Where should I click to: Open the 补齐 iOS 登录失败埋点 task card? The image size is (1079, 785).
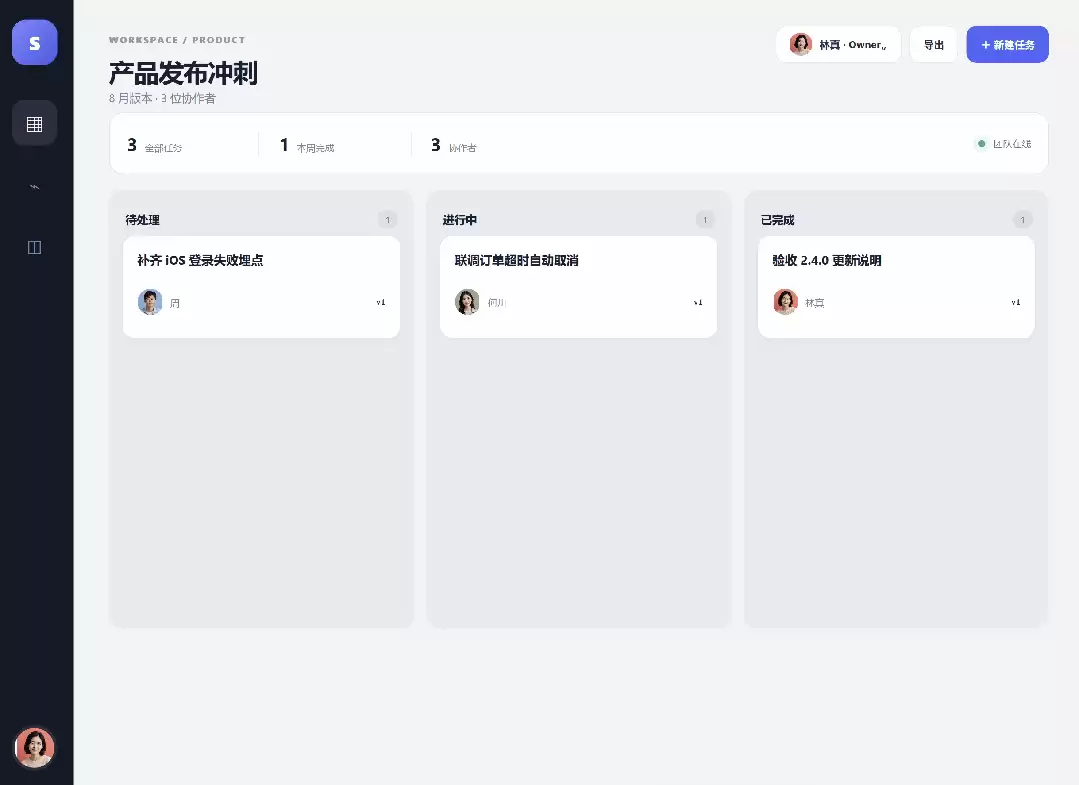(x=261, y=287)
